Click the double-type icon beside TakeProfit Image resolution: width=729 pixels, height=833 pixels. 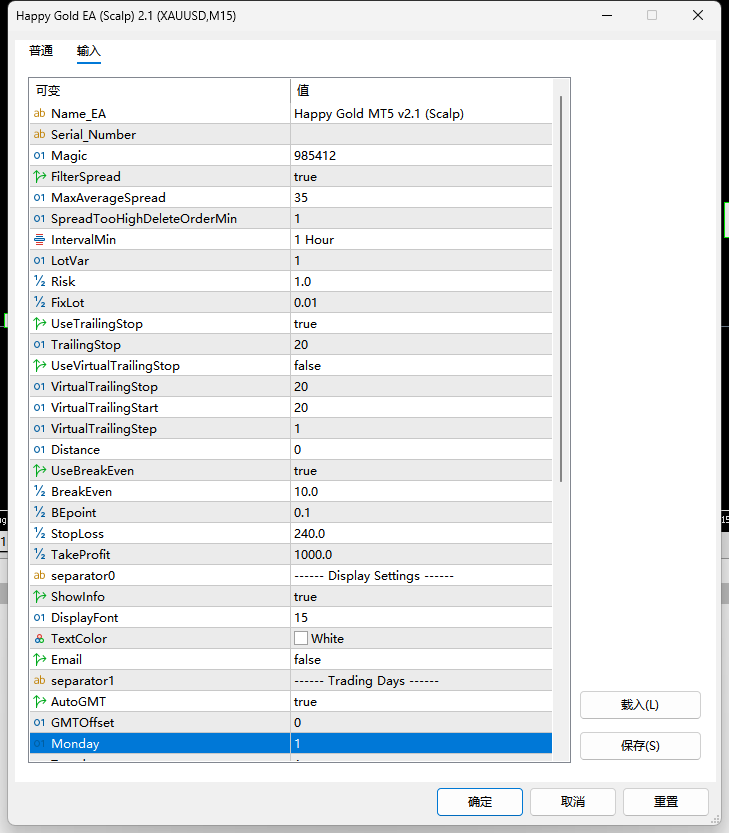tap(39, 554)
